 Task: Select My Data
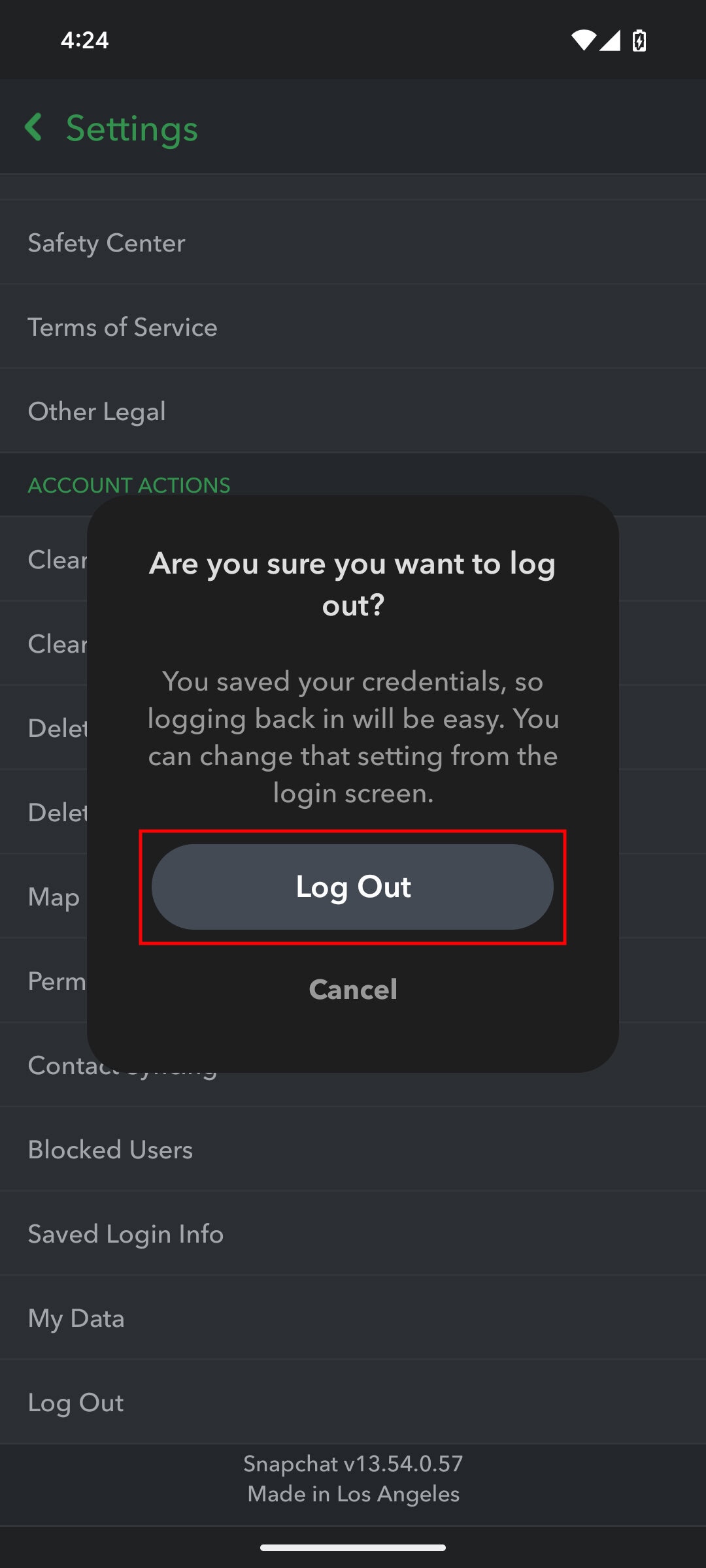[76, 1318]
